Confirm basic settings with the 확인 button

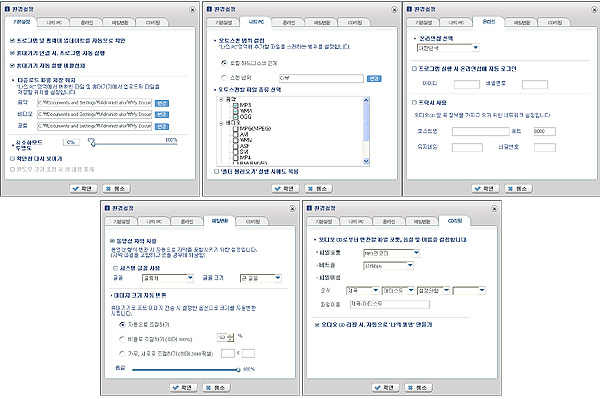tap(83, 189)
